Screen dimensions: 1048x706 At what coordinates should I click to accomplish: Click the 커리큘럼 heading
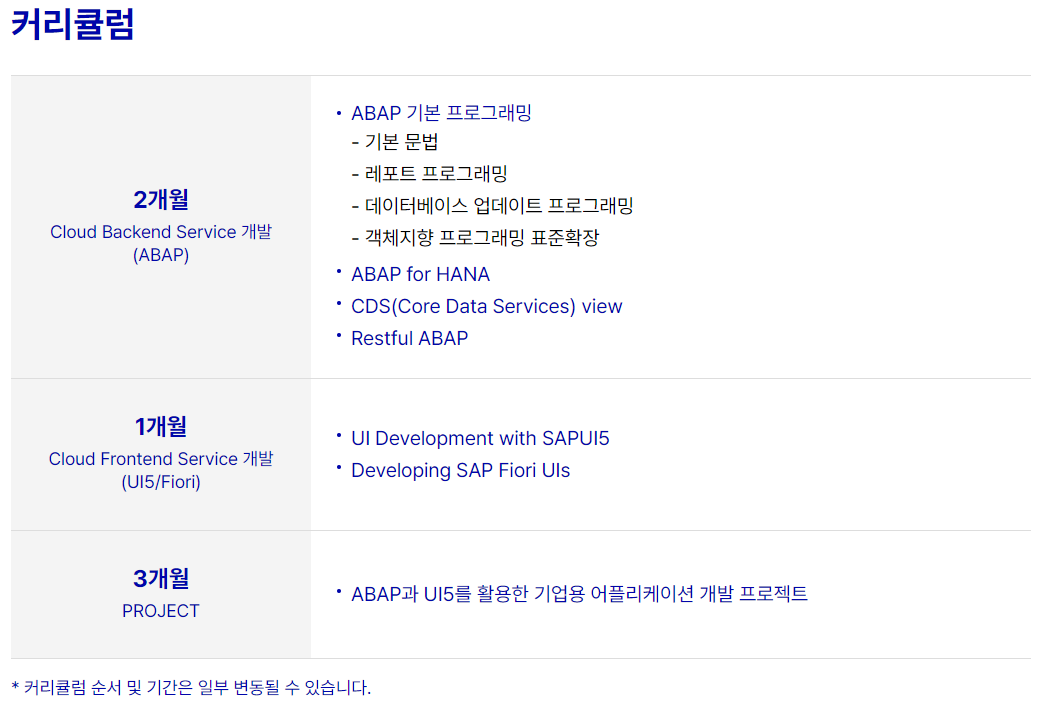coord(73,24)
